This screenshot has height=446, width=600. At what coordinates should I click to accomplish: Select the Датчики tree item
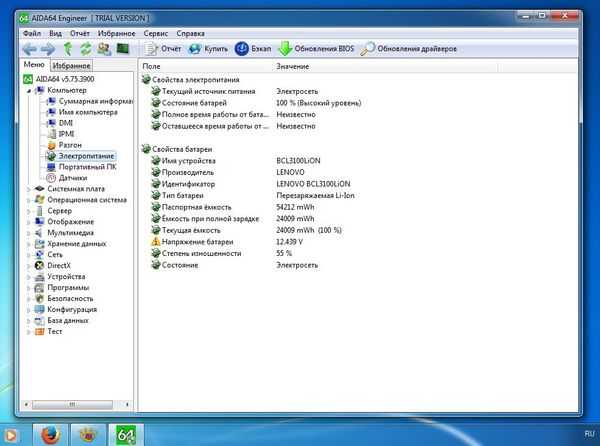point(73,178)
